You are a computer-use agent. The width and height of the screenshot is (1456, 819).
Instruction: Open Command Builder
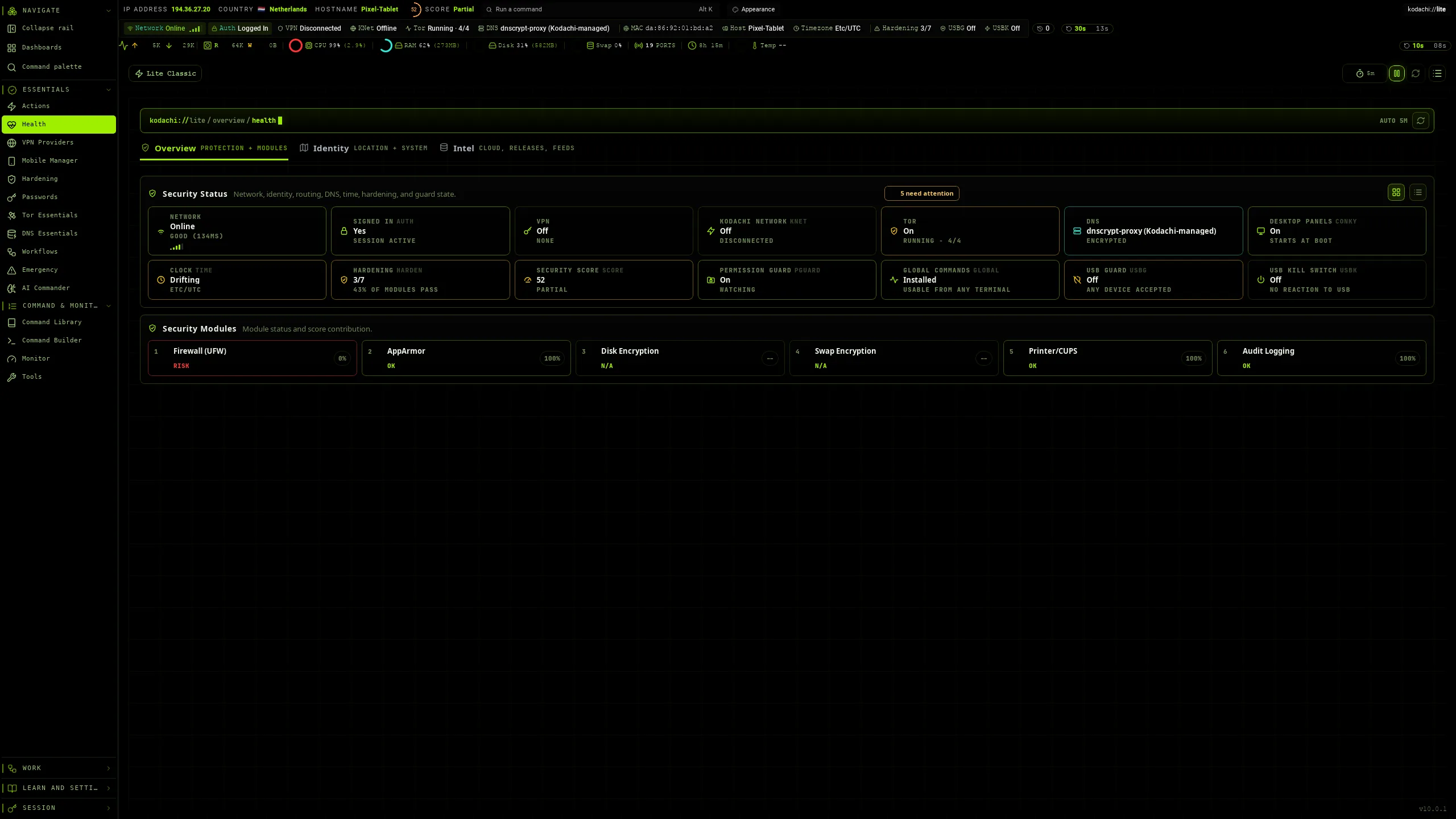[59, 341]
